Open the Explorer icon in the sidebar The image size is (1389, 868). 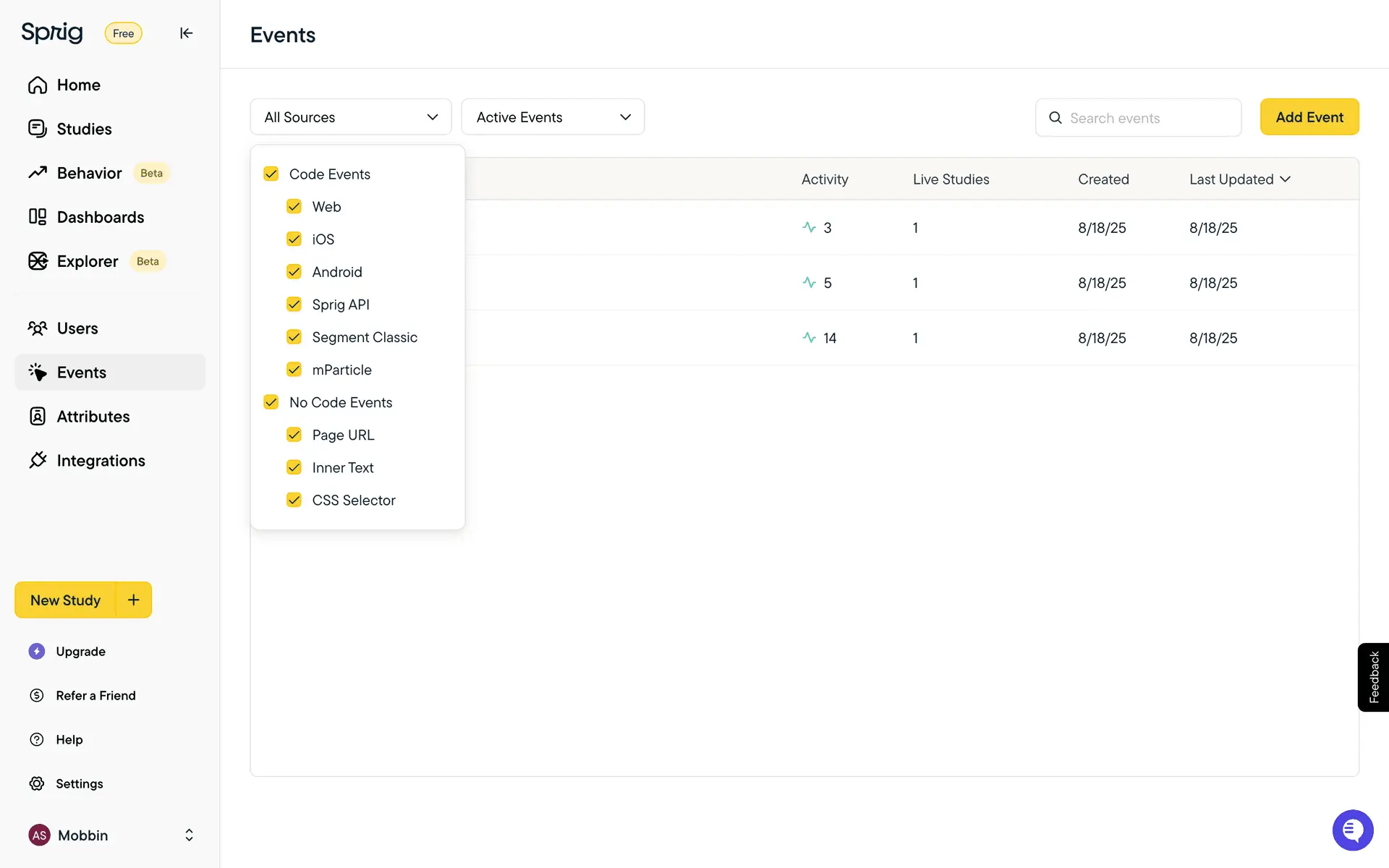pyautogui.click(x=38, y=261)
